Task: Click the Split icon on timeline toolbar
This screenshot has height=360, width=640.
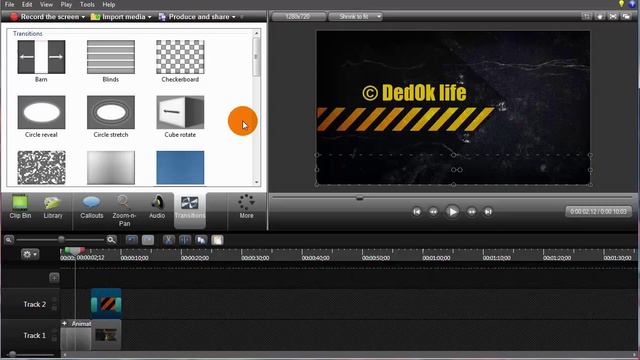Action: tap(184, 240)
